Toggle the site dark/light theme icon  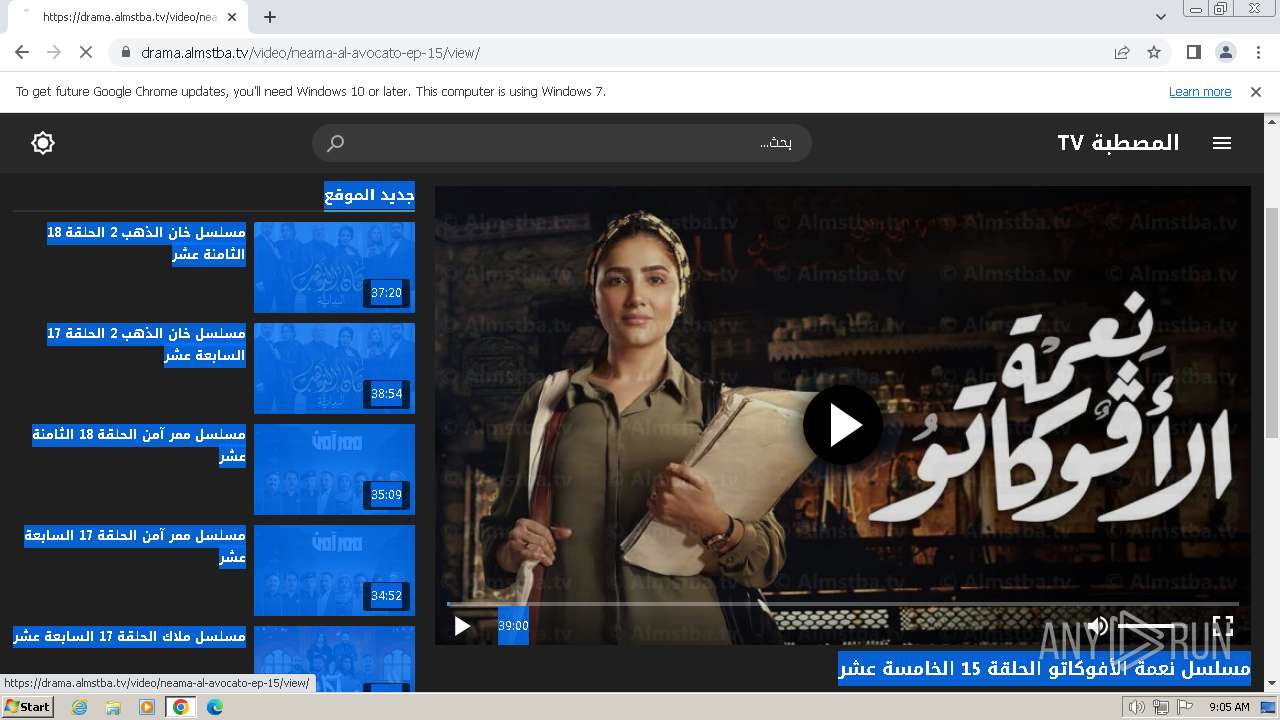(43, 143)
